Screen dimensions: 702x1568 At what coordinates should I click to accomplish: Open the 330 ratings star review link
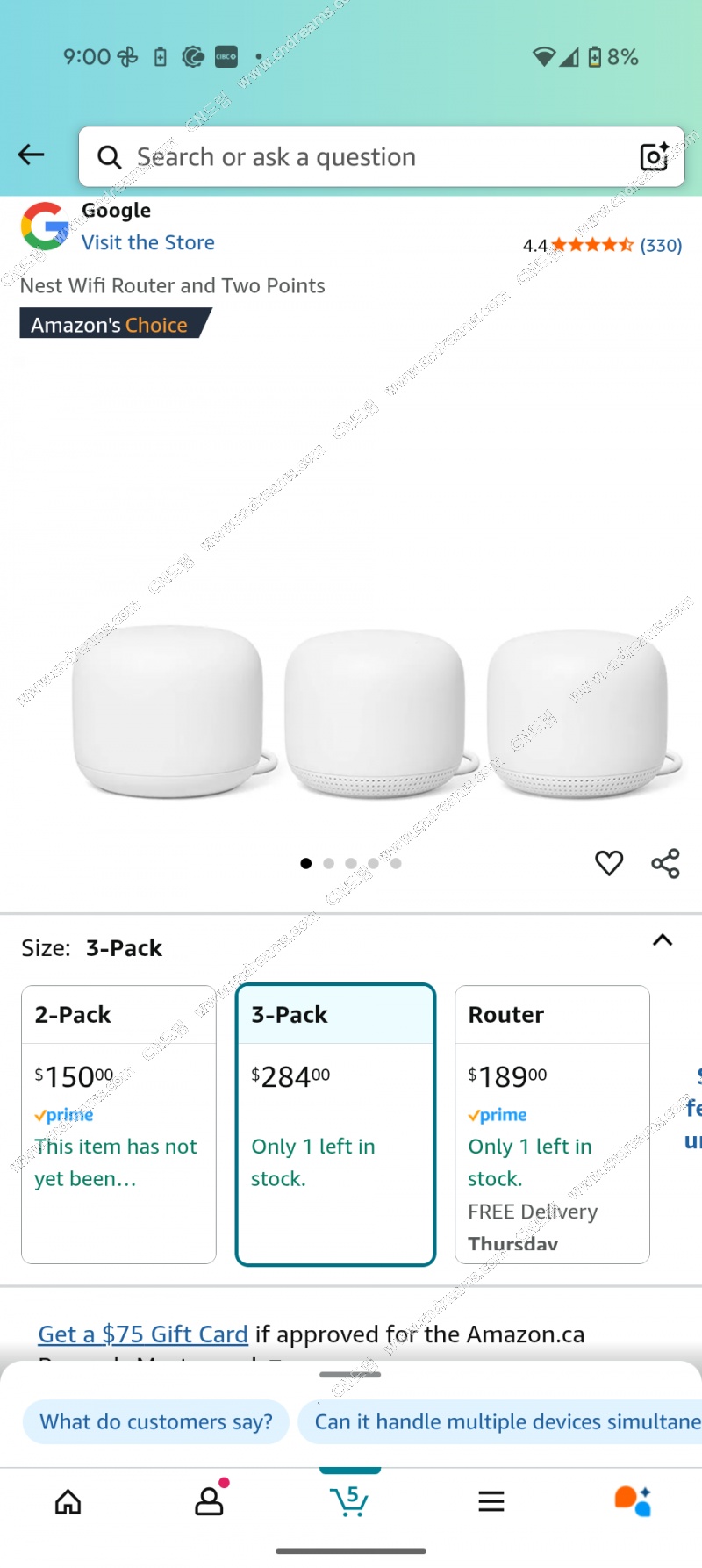602,245
